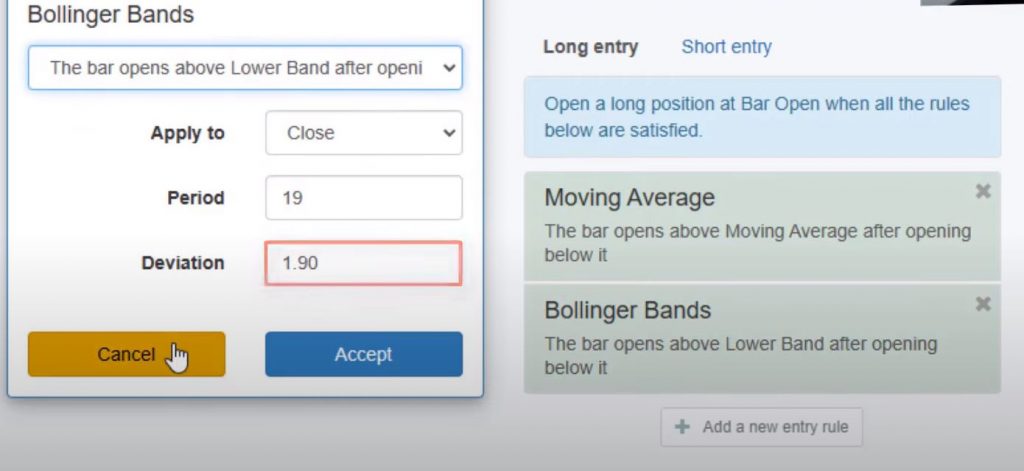Select the Moving Average rule title
1024x471 pixels.
coord(629,197)
